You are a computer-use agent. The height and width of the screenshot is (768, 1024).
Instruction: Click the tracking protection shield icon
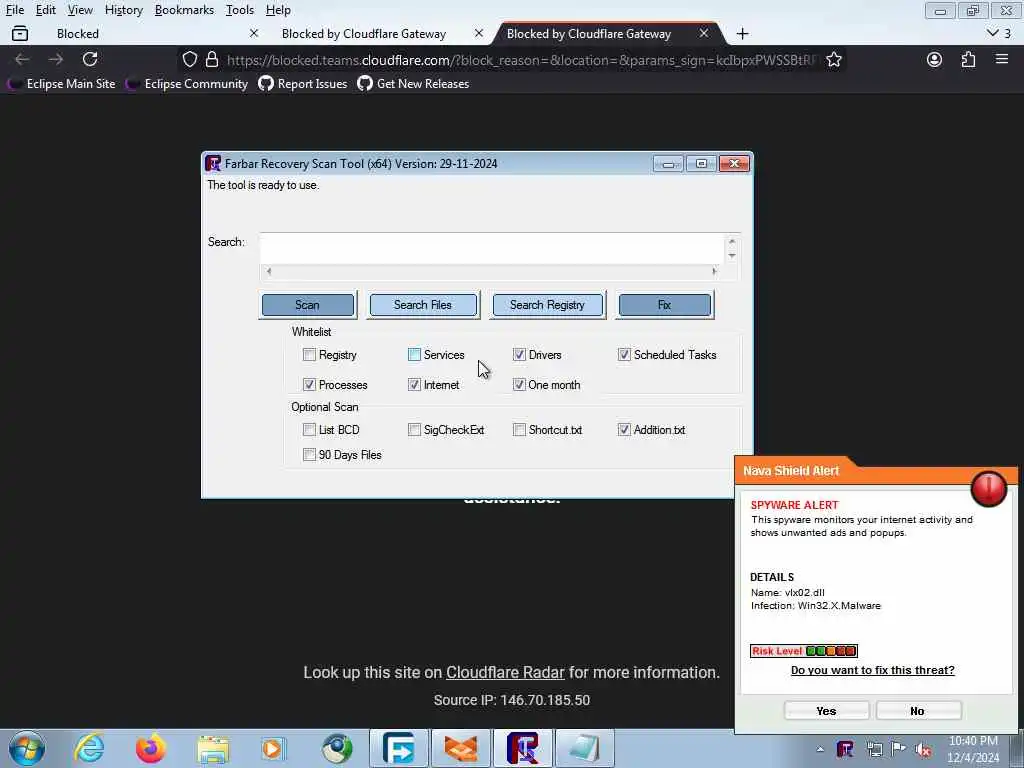click(x=189, y=59)
